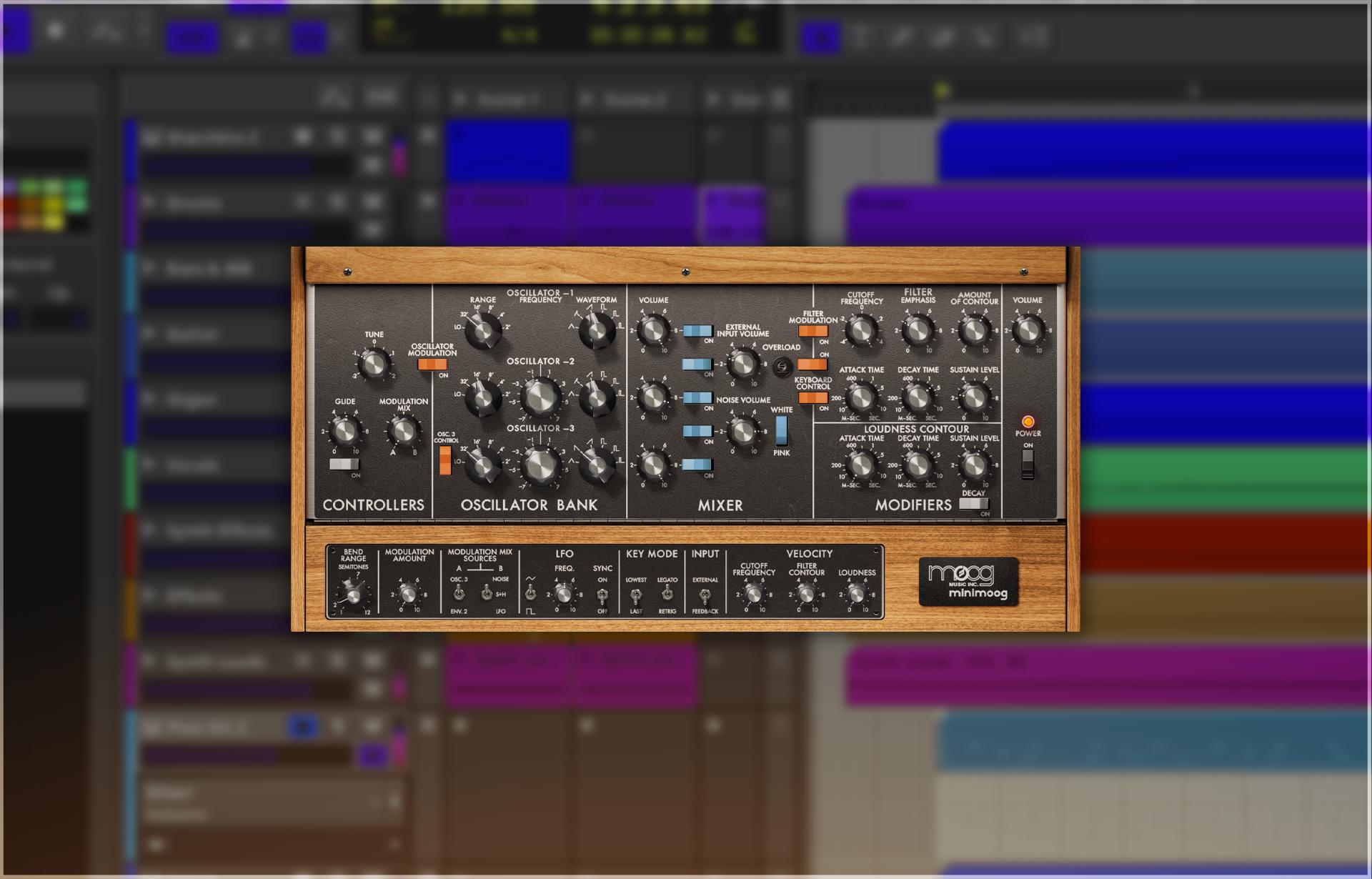Image resolution: width=1372 pixels, height=879 pixels.
Task: Click Loudness Contour Attack Time knob
Action: tap(861, 465)
